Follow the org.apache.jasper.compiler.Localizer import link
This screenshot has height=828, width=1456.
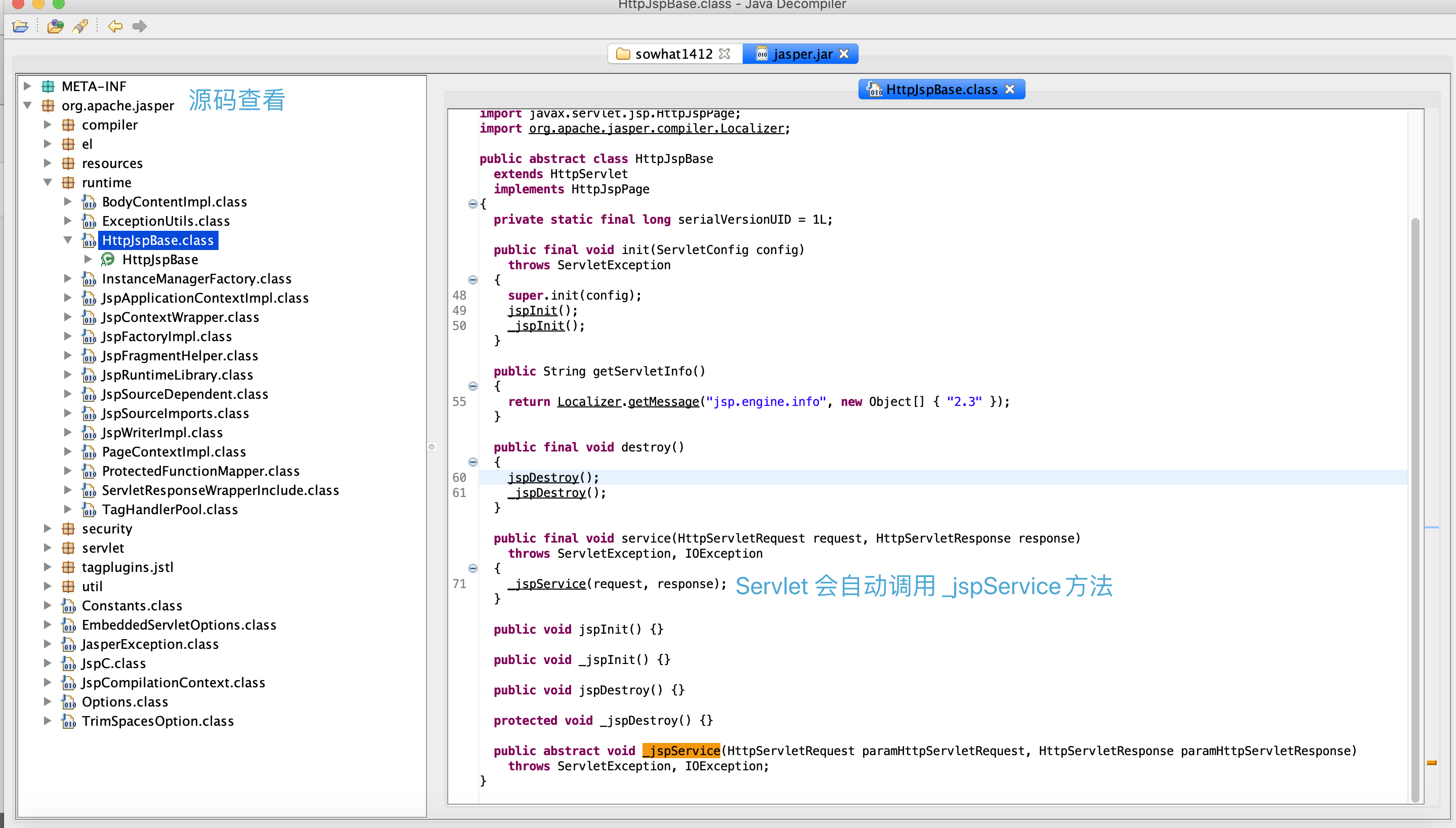(656, 129)
